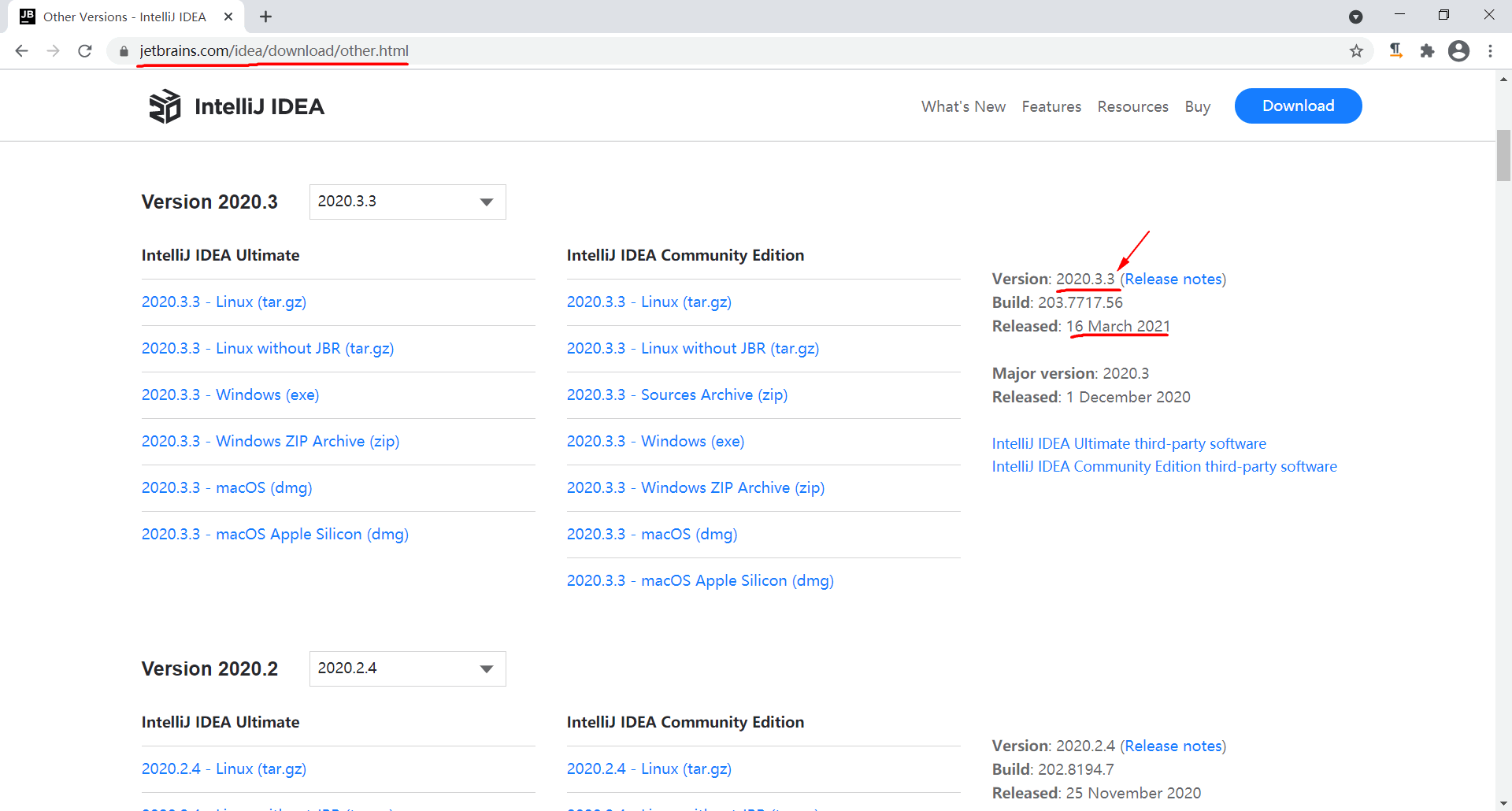Click the 2020.3 IntelliJ IDEA Community Edition heading
The height and width of the screenshot is (811, 1512).
[685, 255]
